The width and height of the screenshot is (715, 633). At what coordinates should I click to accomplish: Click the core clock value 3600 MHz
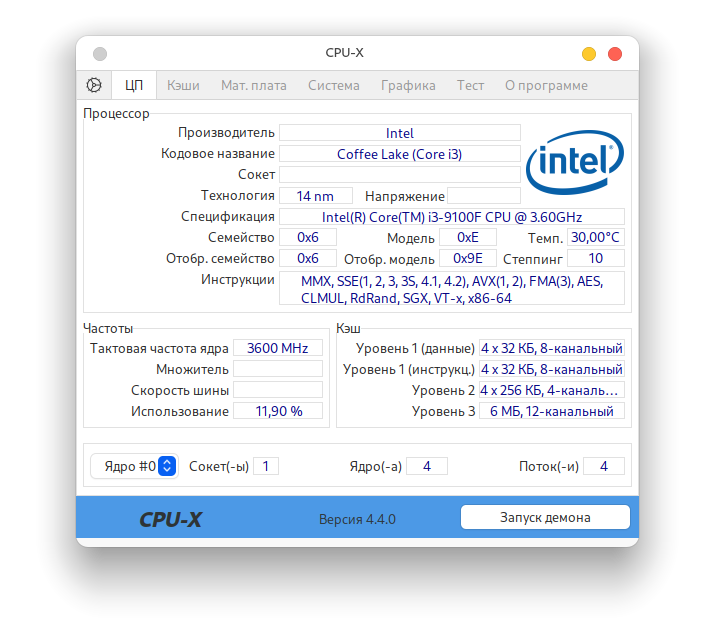[x=278, y=348]
